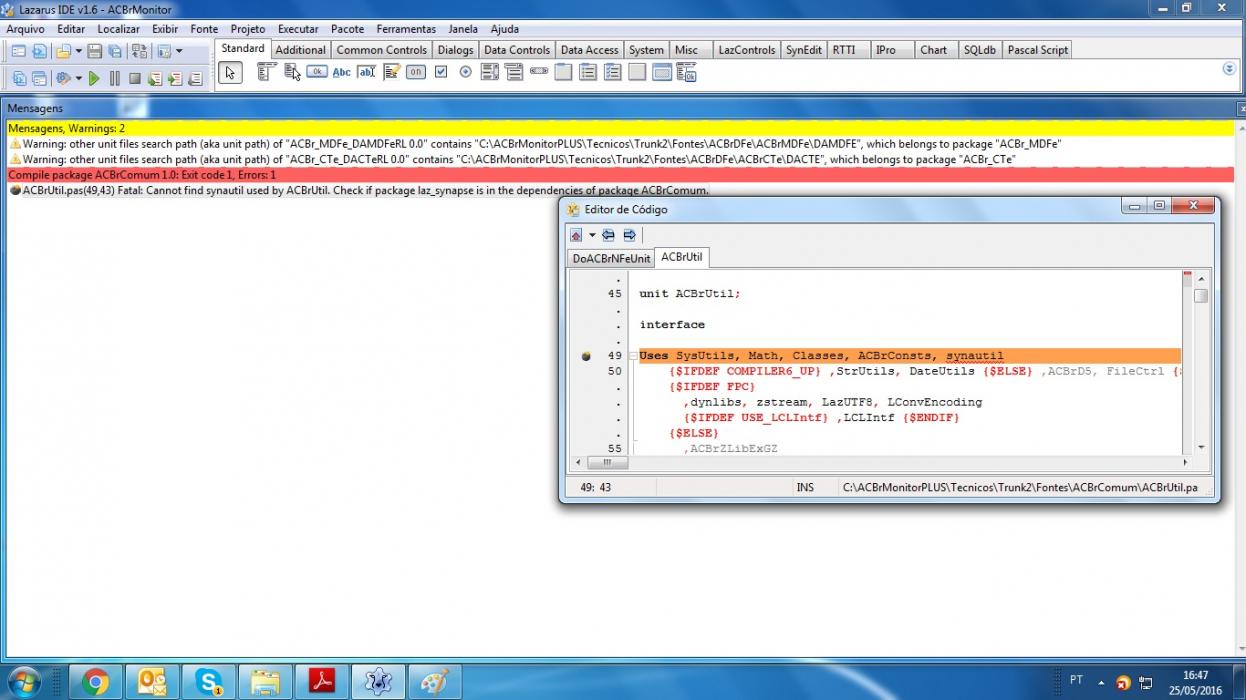Click the Step Out debug icon
The height and width of the screenshot is (700, 1246).
(x=195, y=78)
